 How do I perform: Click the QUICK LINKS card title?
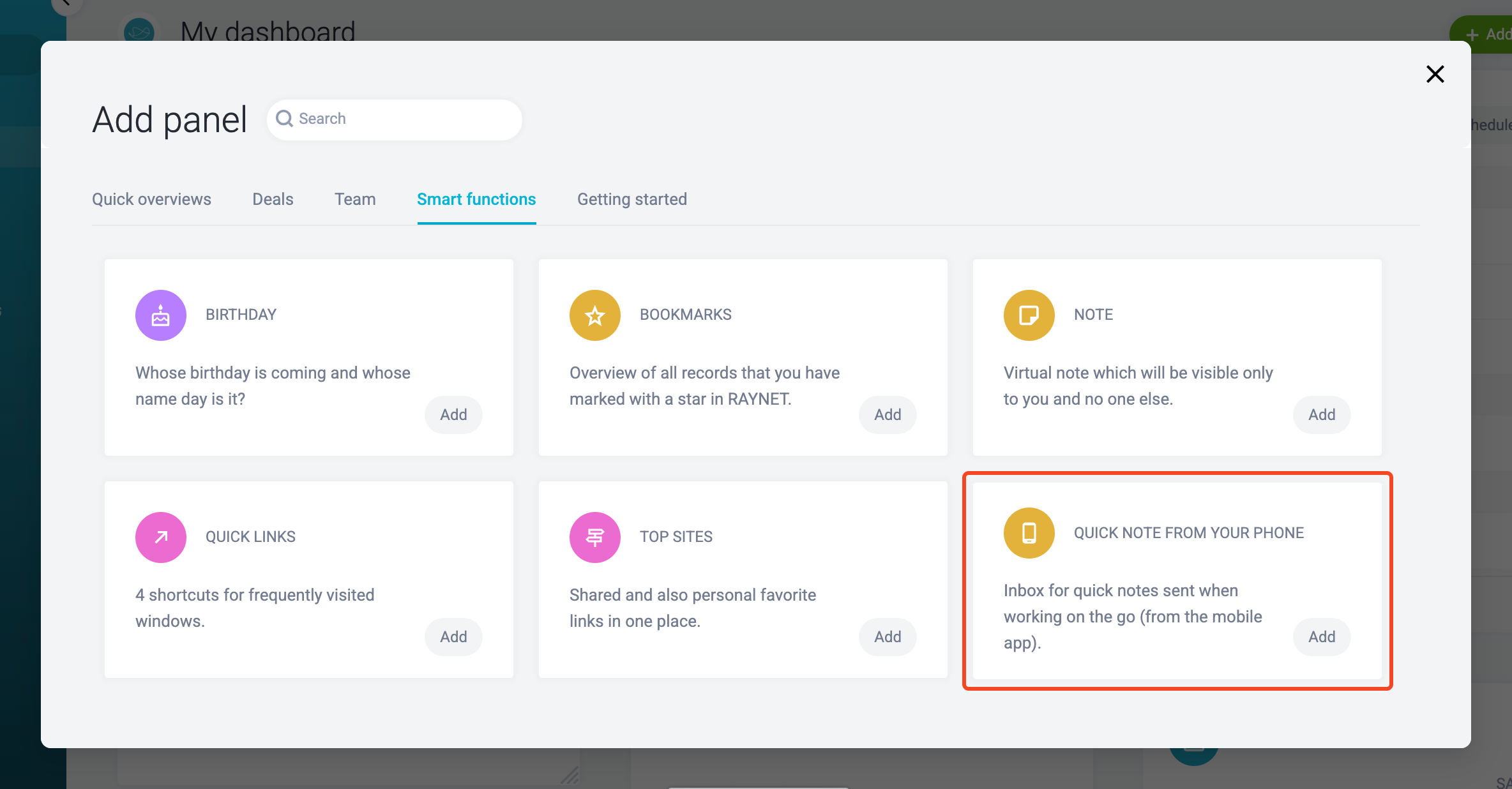pyautogui.click(x=250, y=537)
